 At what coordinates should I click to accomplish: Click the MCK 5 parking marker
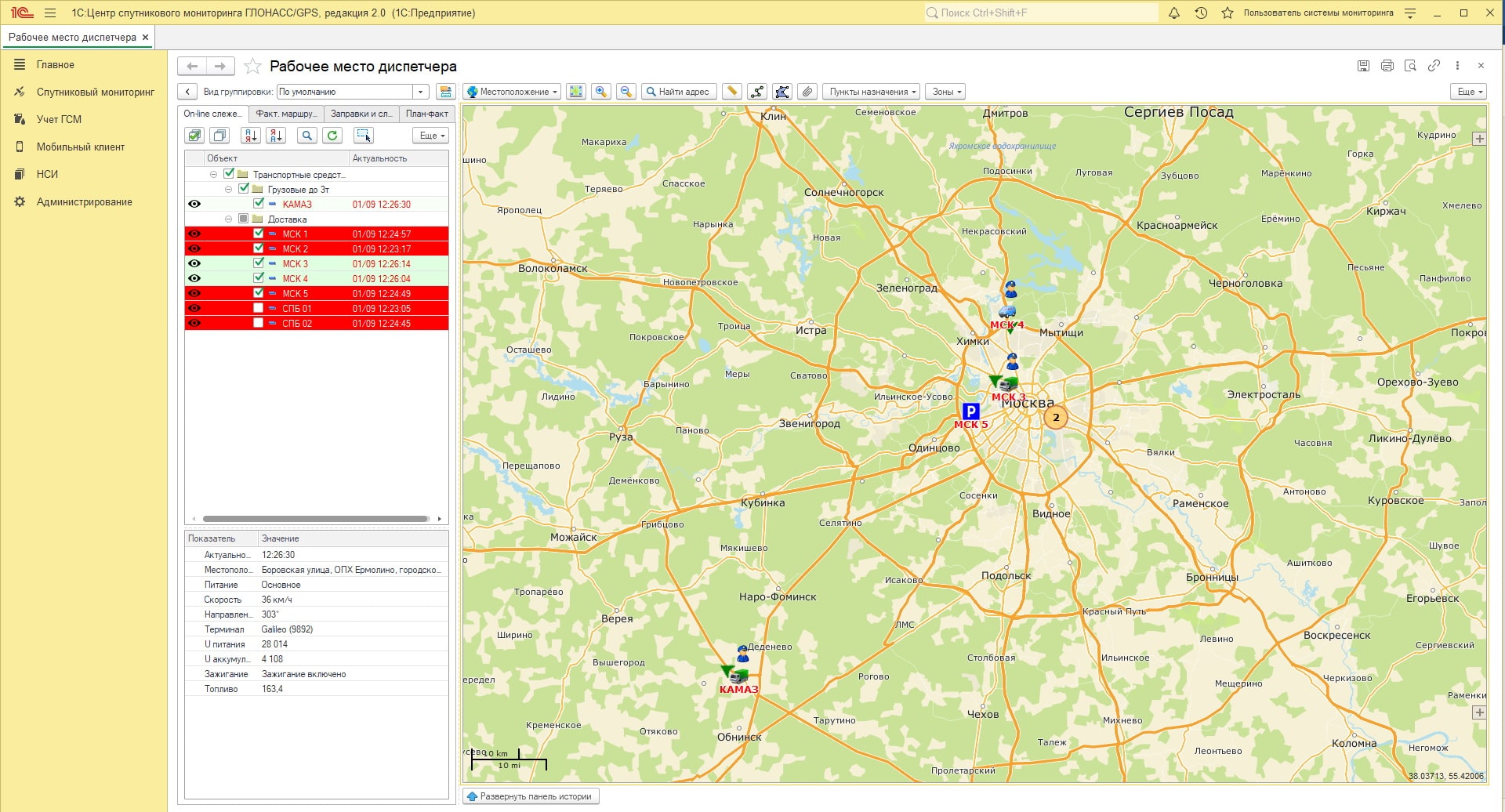click(970, 411)
